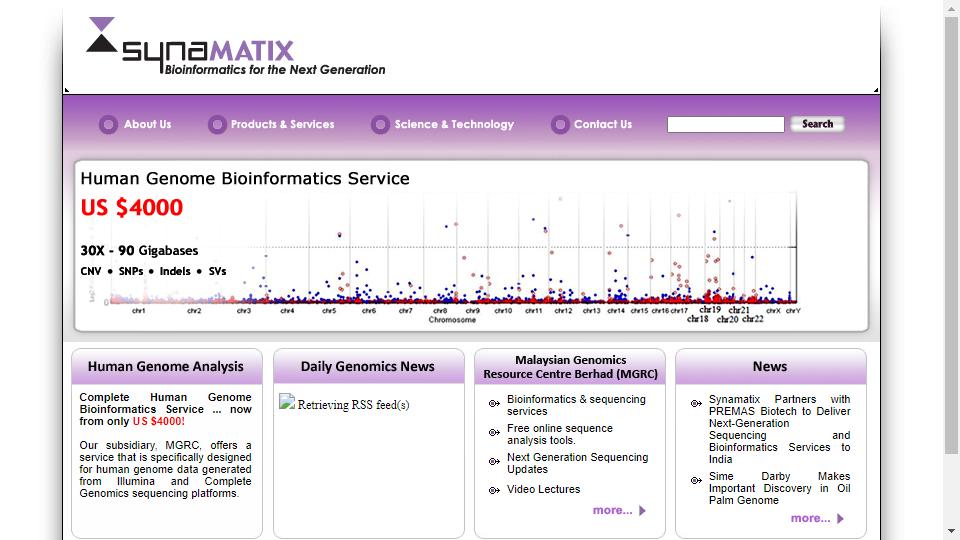Open Sime Darby Oil Palm Genome news
This screenshot has width=960, height=540.
[x=779, y=488]
